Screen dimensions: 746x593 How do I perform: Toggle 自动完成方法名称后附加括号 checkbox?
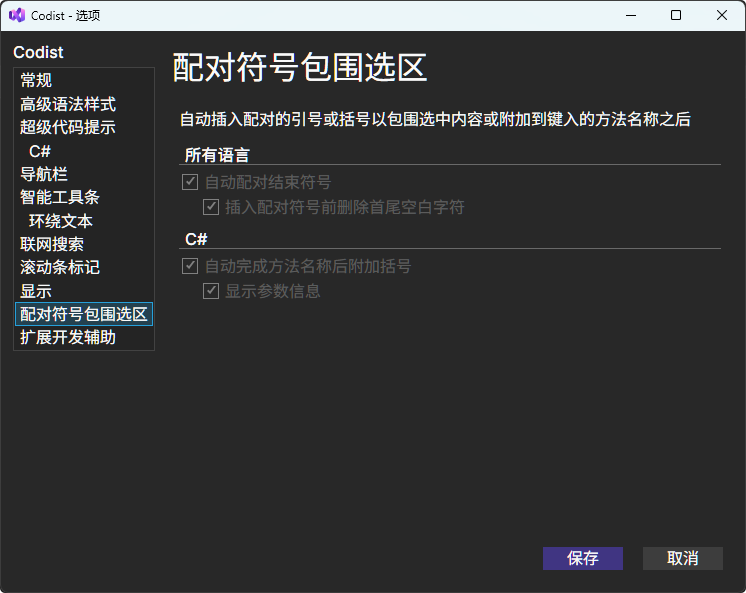coord(190,267)
